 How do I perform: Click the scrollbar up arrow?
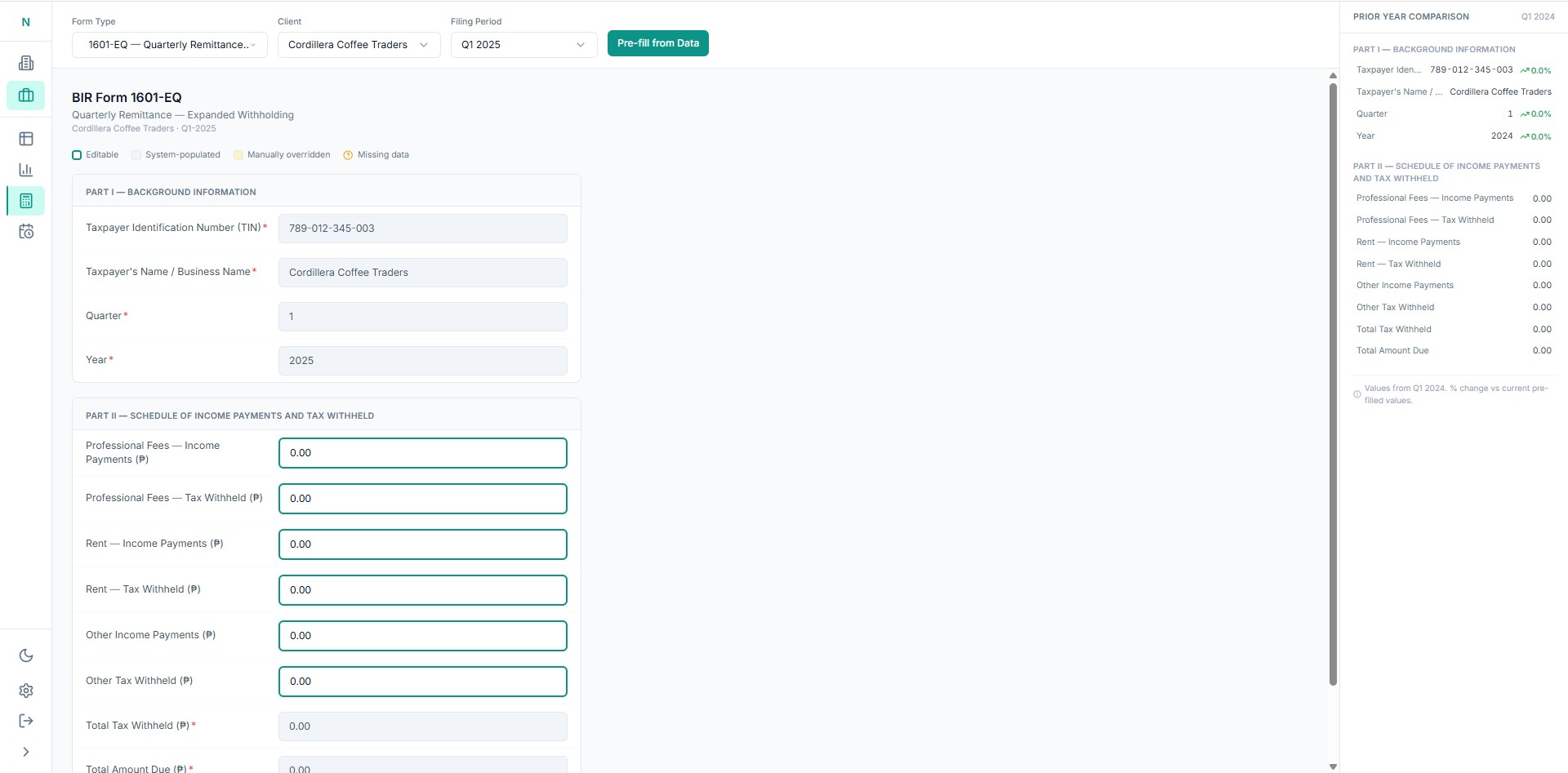(x=1333, y=75)
